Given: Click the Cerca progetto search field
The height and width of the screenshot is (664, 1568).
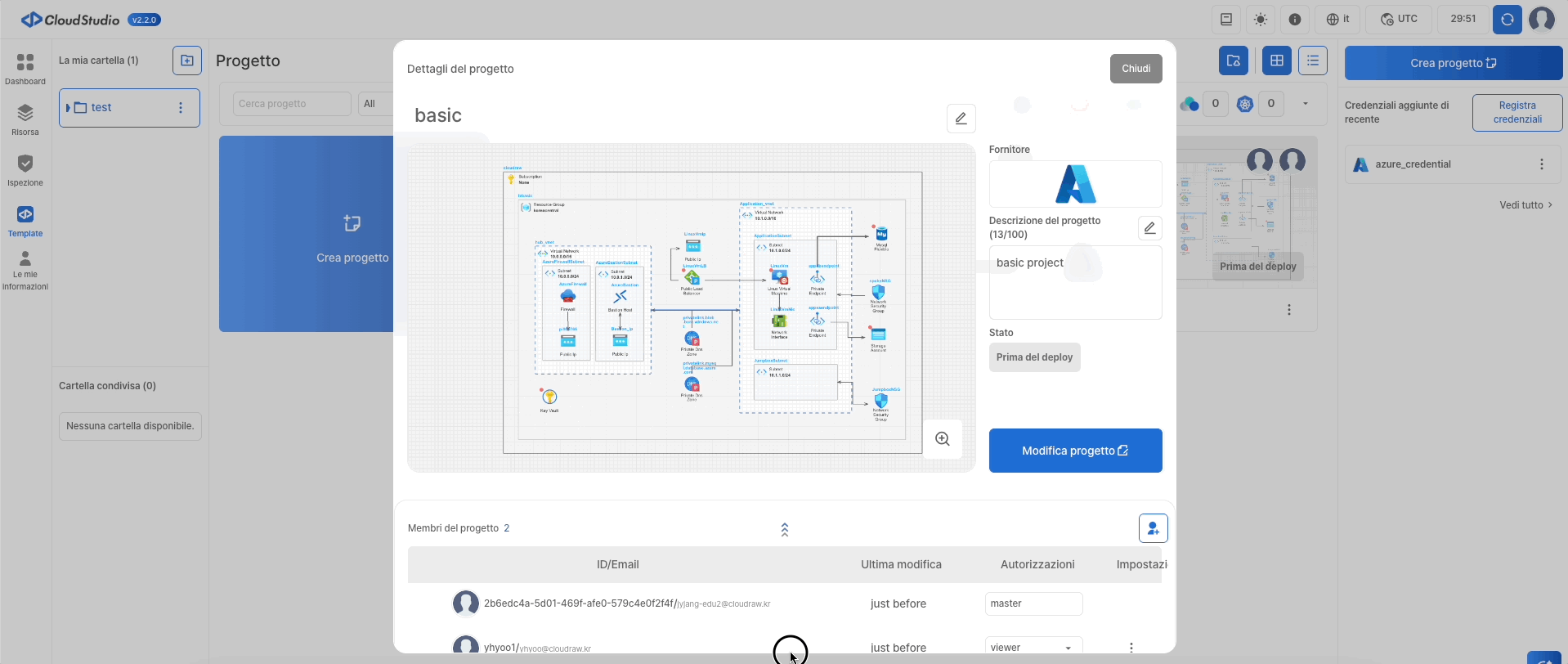Looking at the screenshot, I should (292, 104).
